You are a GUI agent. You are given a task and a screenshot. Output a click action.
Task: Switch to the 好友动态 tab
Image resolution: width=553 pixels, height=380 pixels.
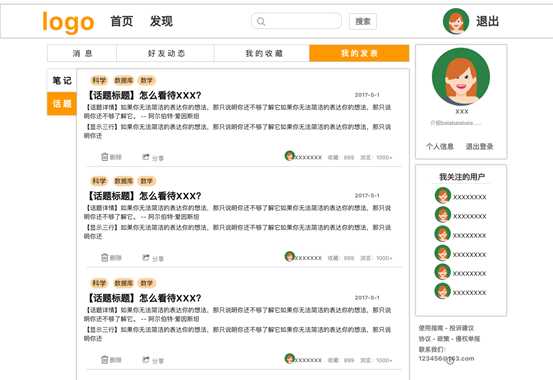tap(166, 53)
